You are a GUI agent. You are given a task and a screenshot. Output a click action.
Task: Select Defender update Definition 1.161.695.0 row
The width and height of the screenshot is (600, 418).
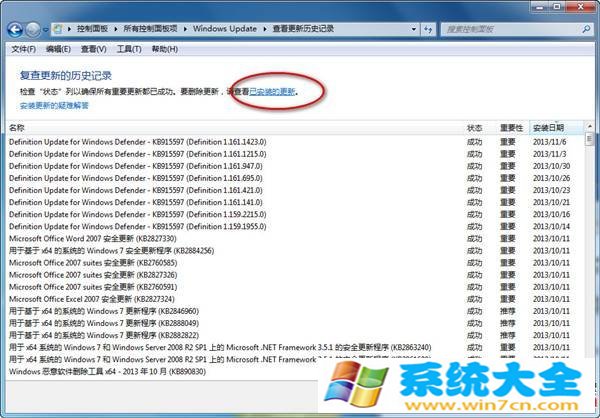tap(295, 178)
